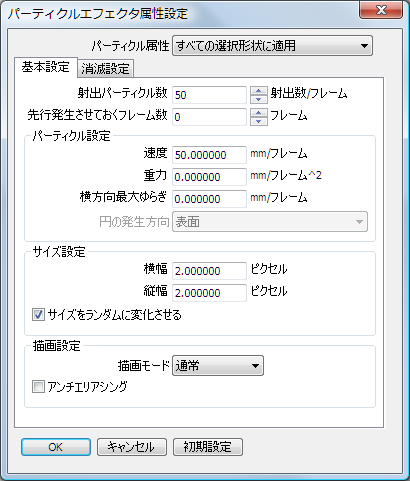Screen dimensions: 410x481
Task: Decrease 射出パーティクル数 with the down arrow
Action: 259,99
